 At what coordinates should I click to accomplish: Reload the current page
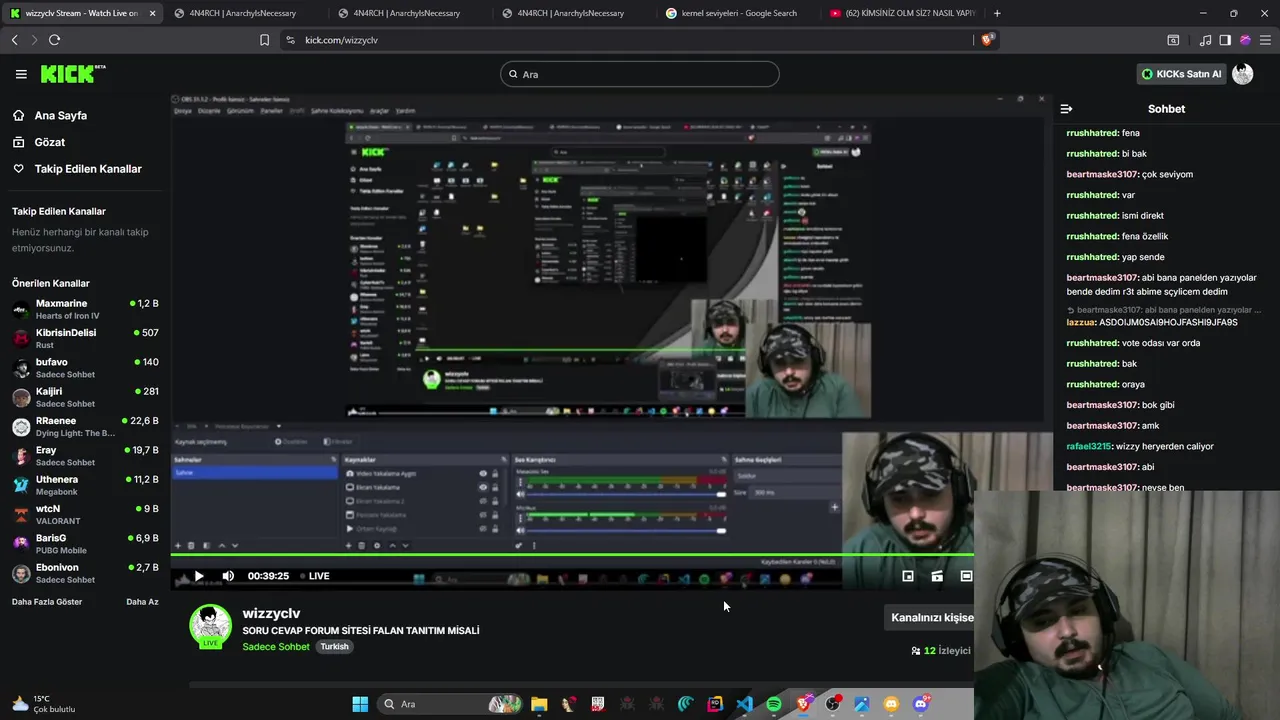(x=54, y=40)
